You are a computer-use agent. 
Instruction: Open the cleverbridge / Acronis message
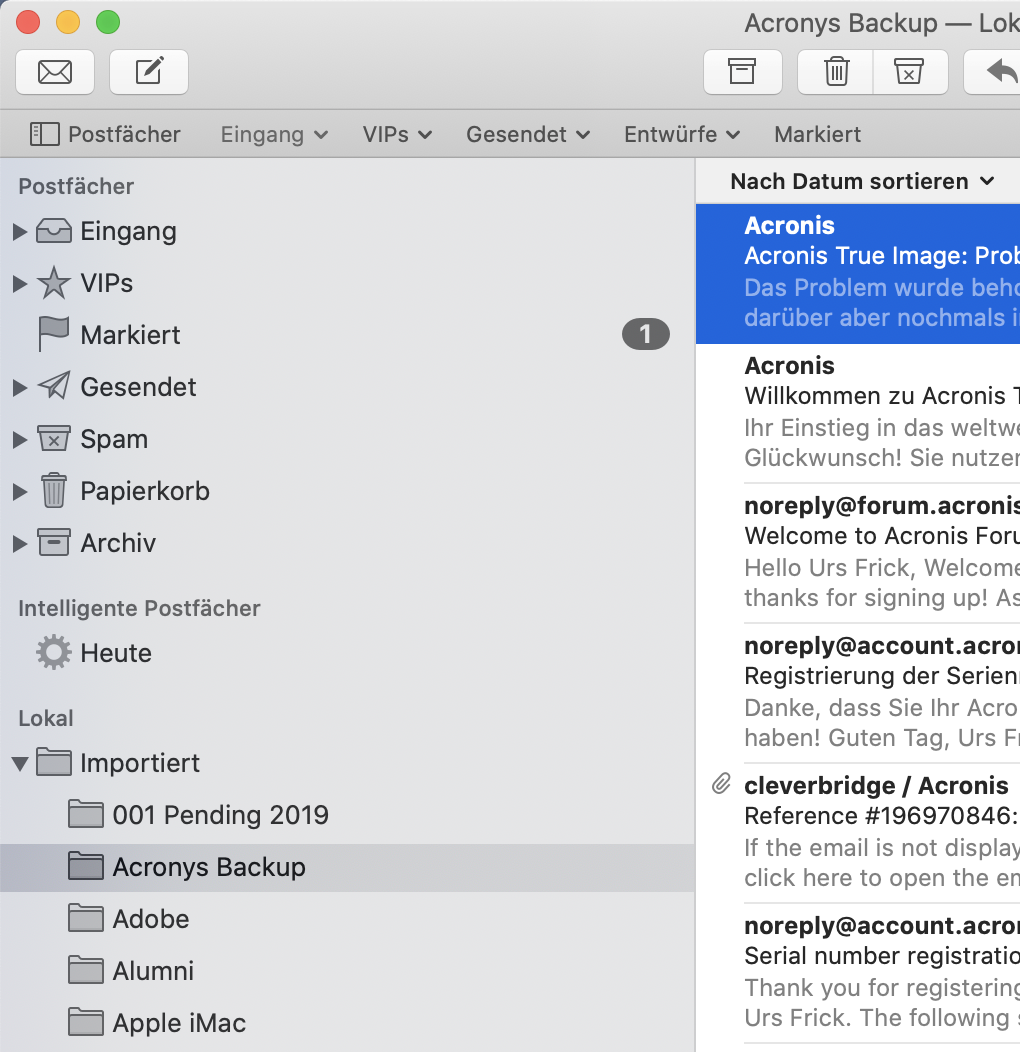coord(858,833)
